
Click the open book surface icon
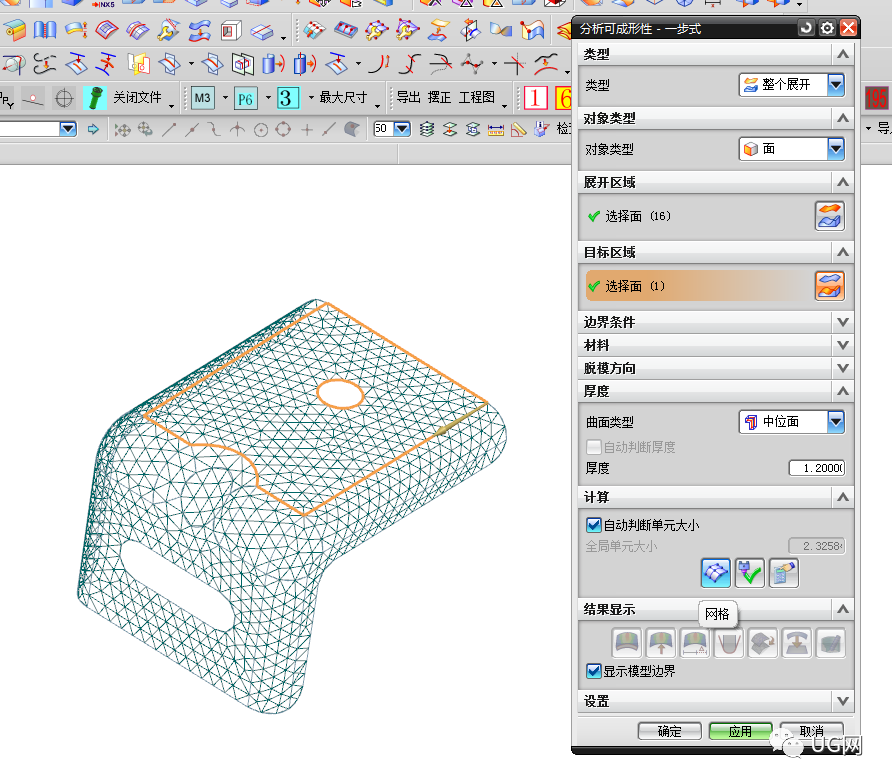(45, 30)
